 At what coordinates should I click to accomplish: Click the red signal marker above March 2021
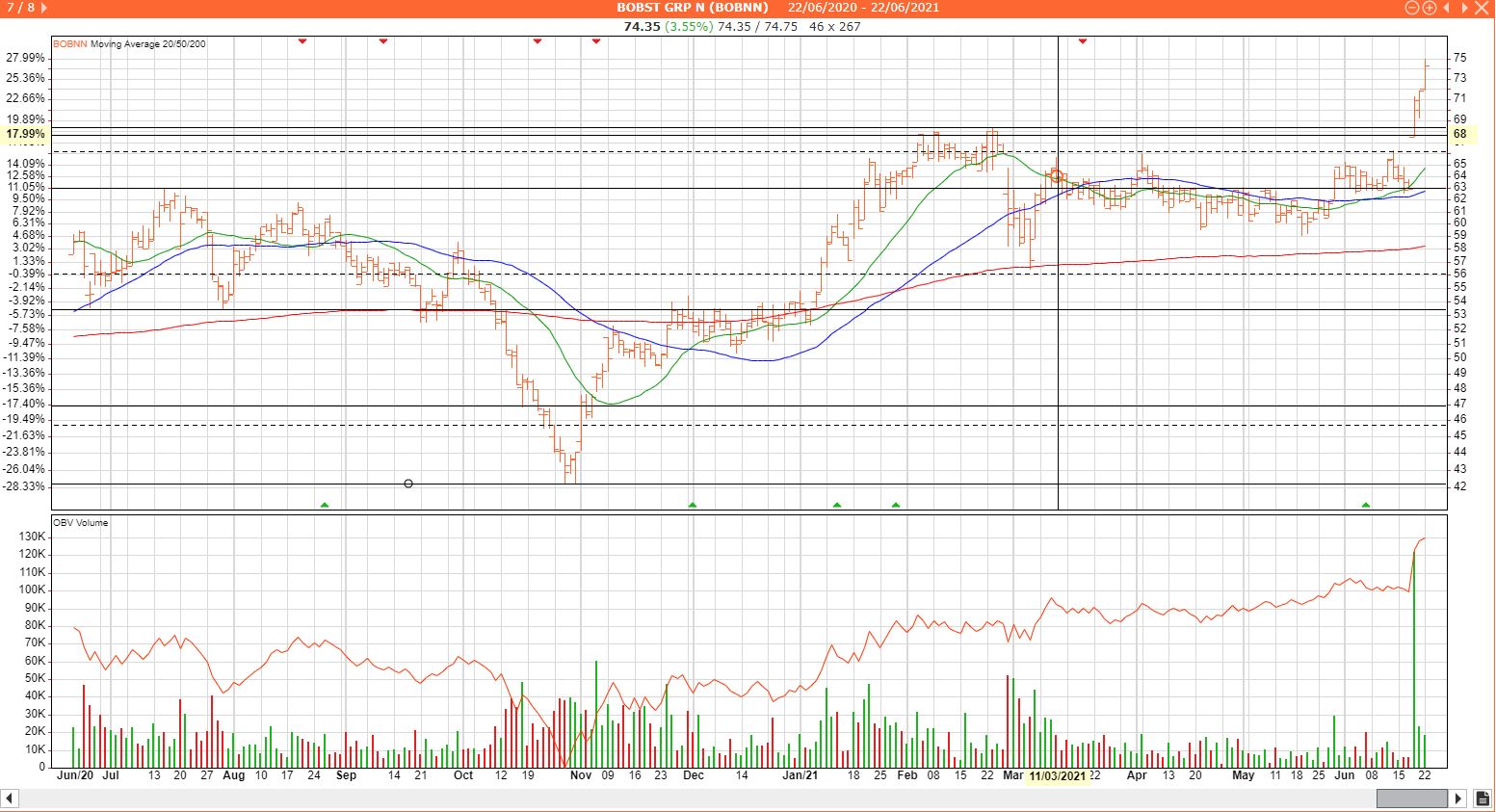[1083, 41]
